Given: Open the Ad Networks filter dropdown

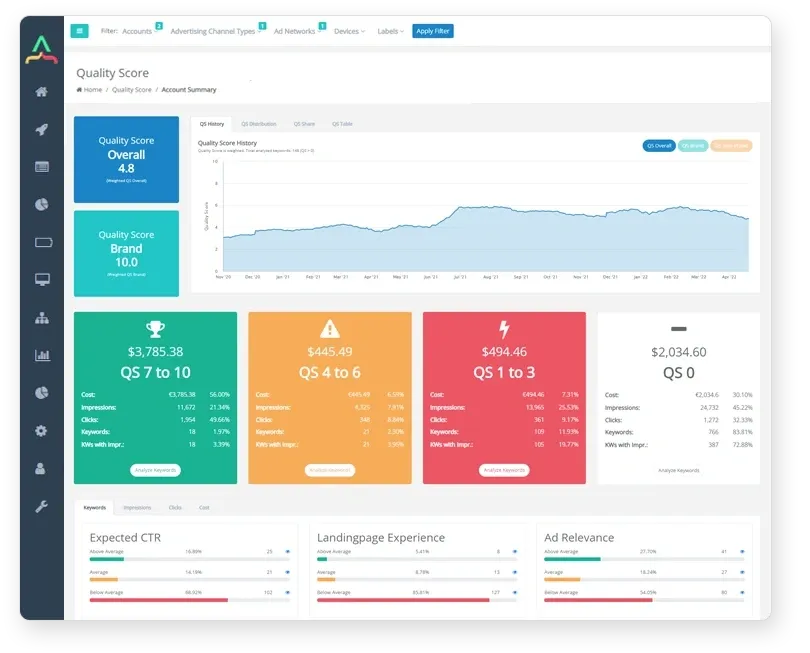Looking at the screenshot, I should pyautogui.click(x=297, y=31).
